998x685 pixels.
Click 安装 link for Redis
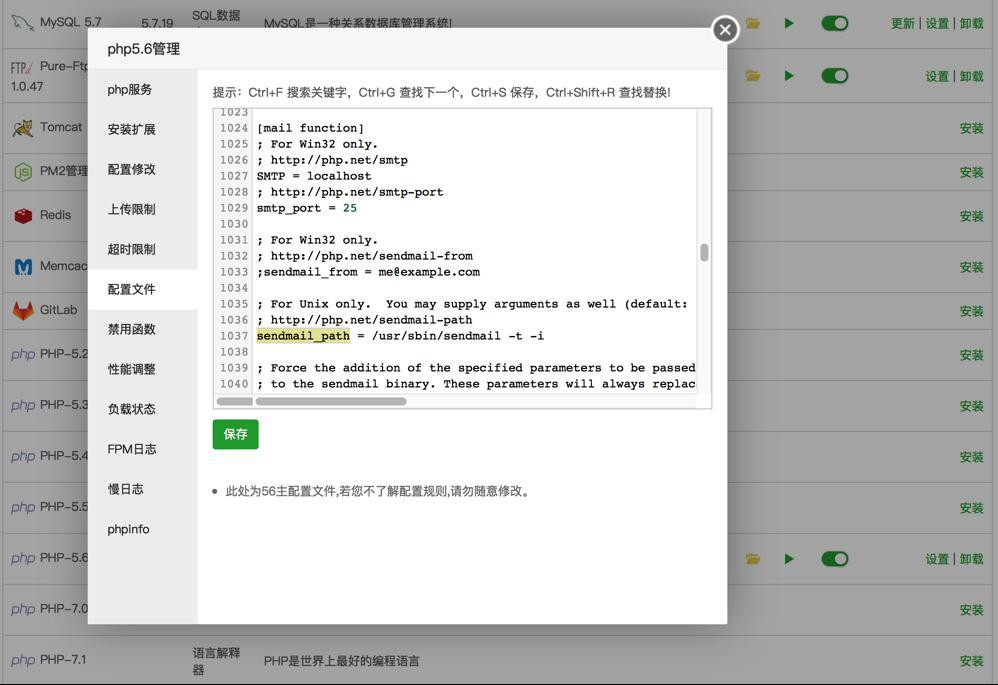tap(971, 216)
